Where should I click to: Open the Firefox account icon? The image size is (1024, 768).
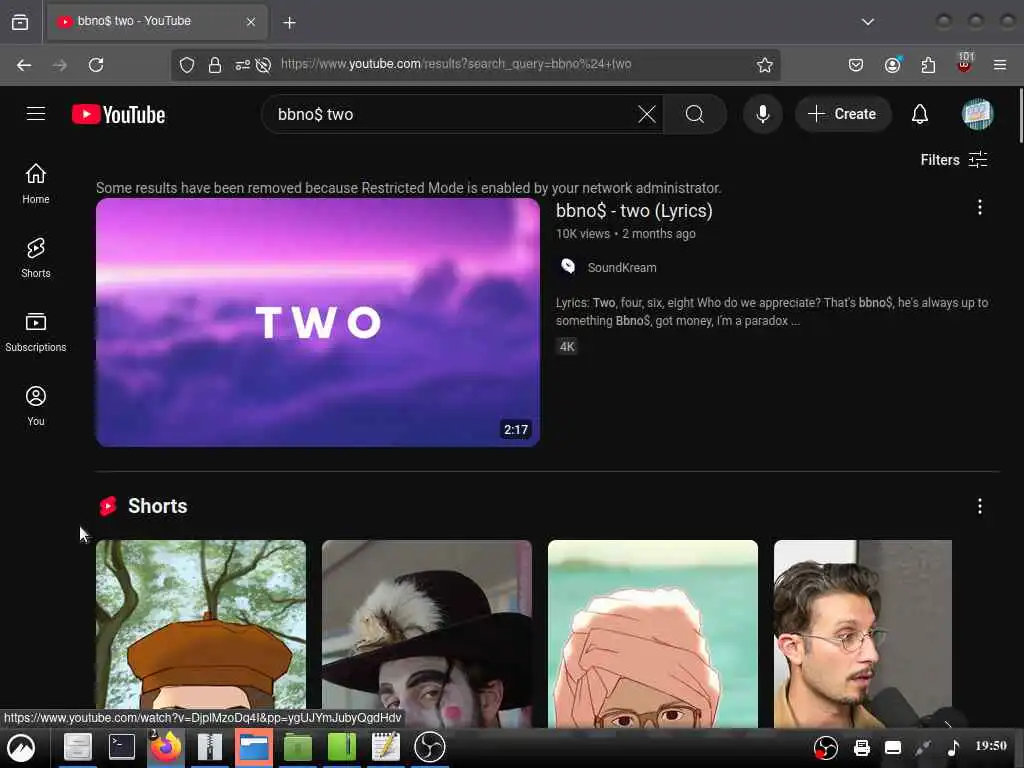892,65
